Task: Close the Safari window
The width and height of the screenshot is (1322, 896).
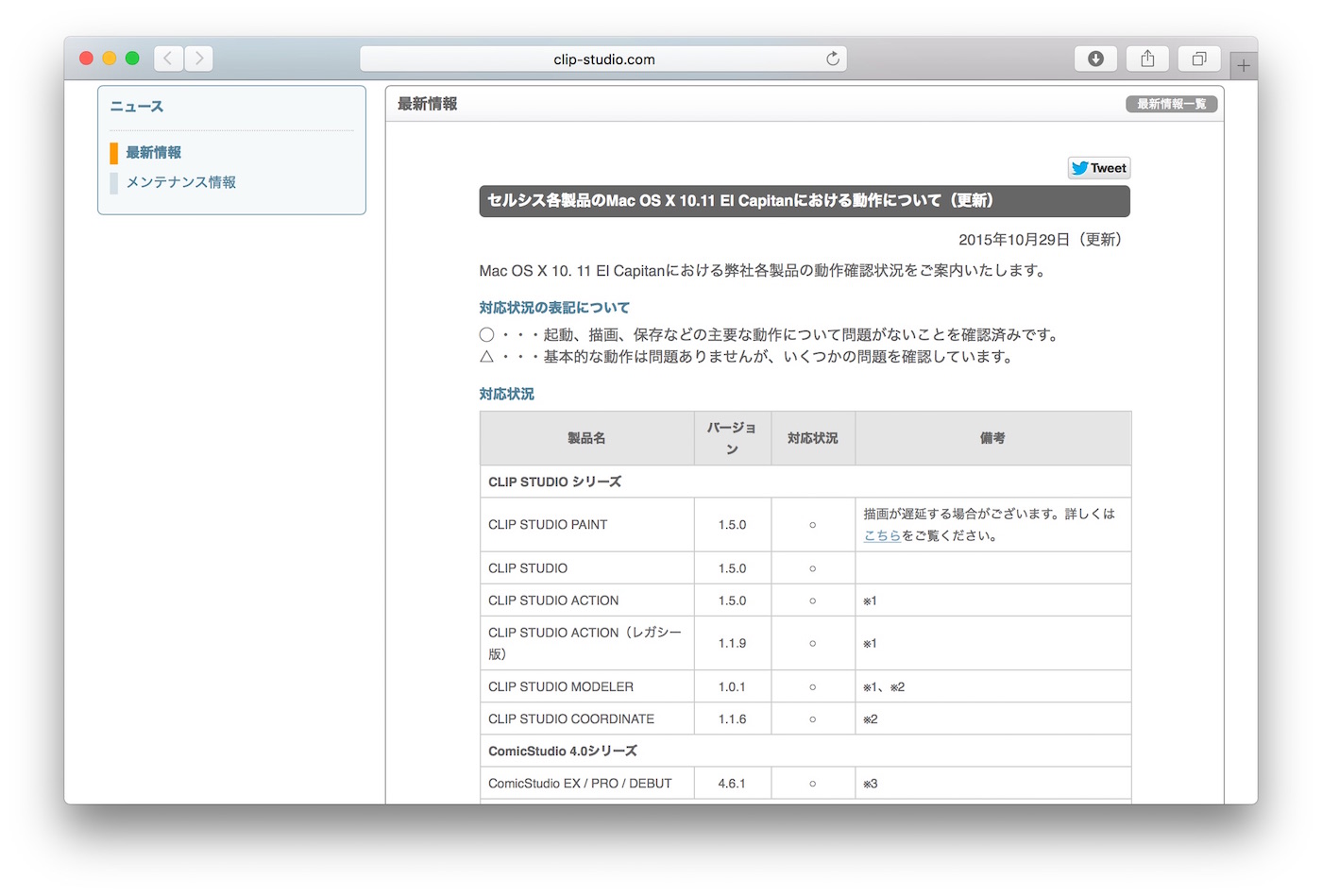Action: [86, 59]
